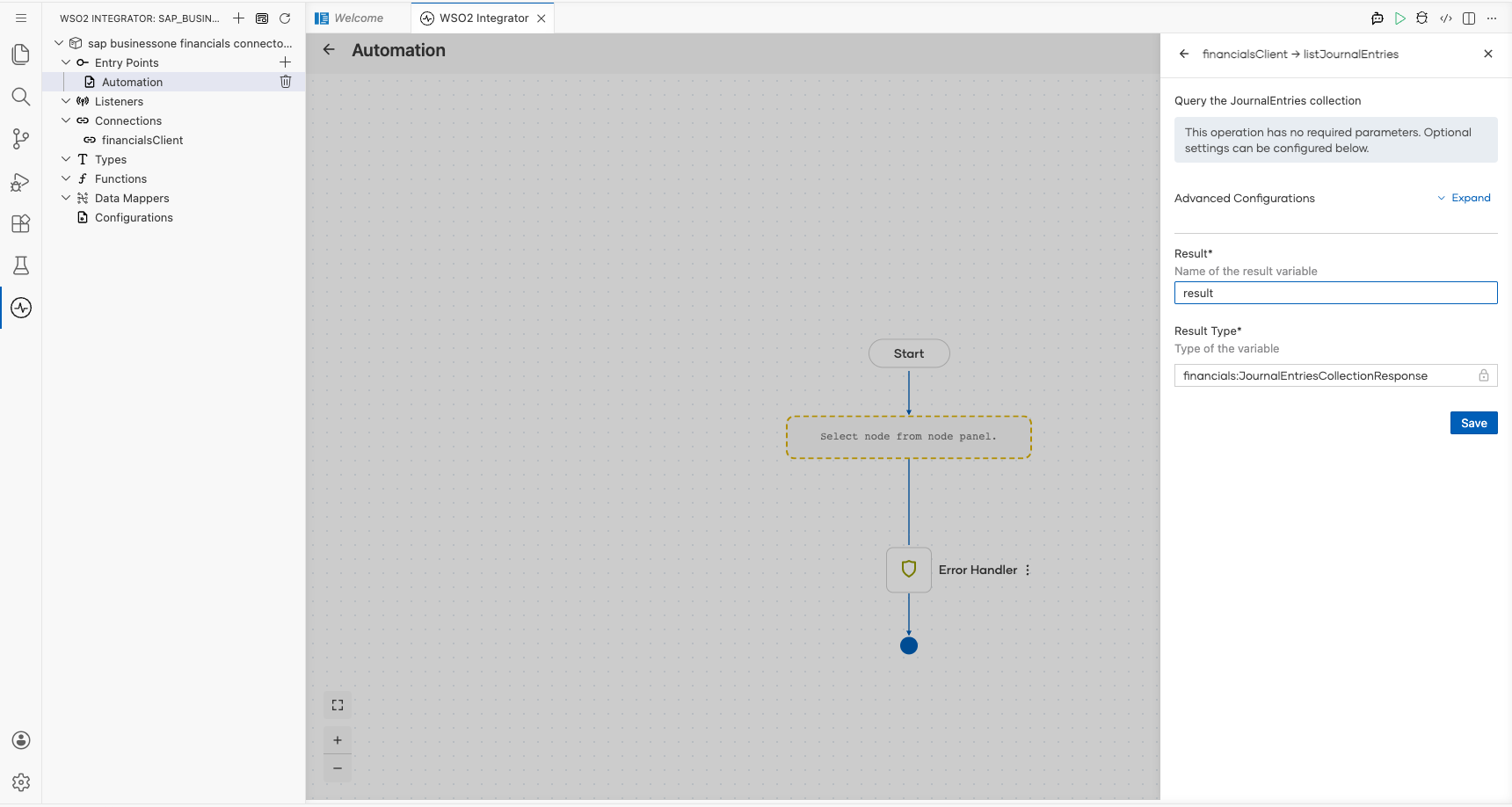Click the end node blue circle
Image resolution: width=1512 pixels, height=807 pixels.
point(909,645)
